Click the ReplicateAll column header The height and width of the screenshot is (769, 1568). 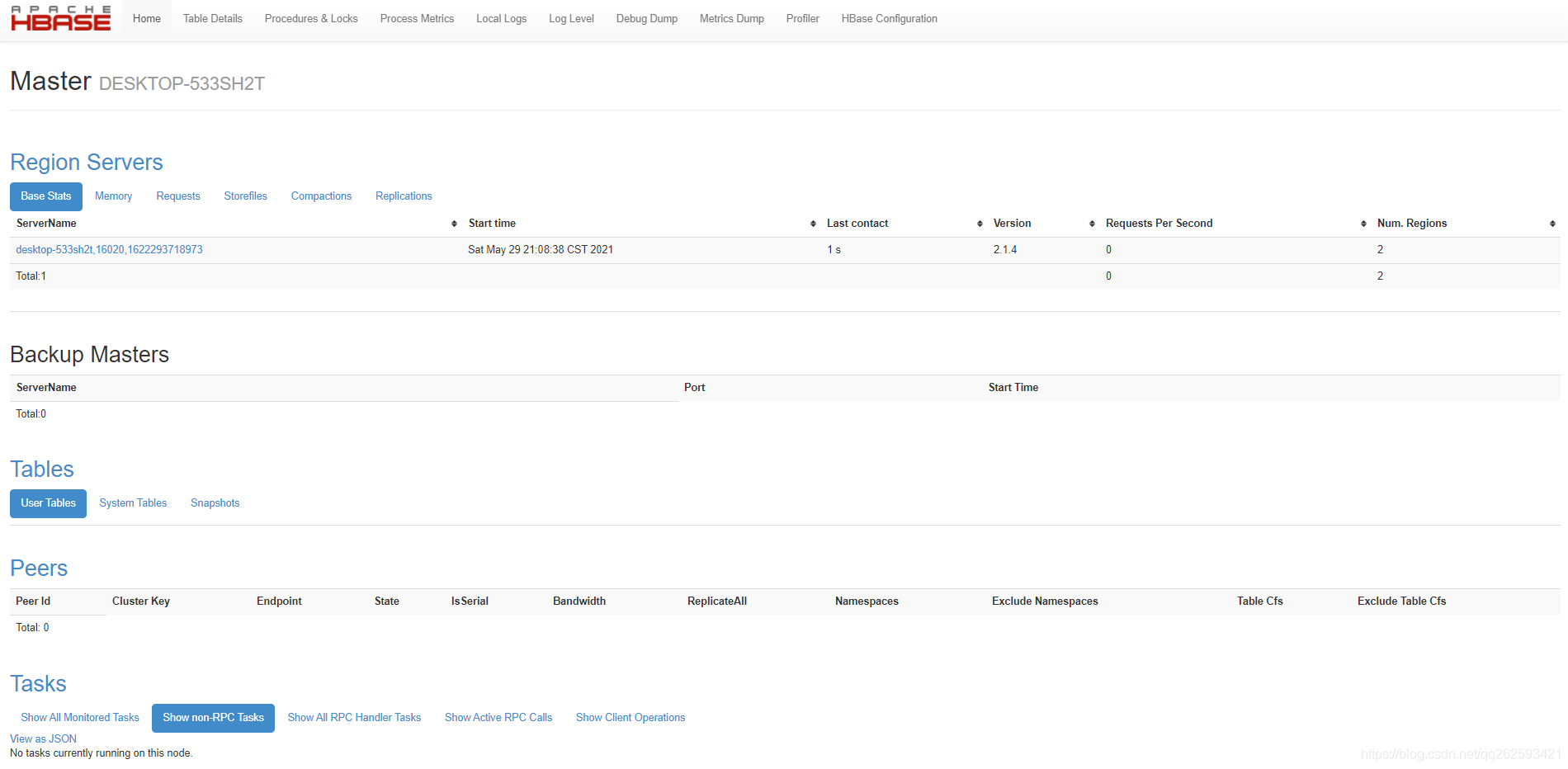pyautogui.click(x=717, y=602)
